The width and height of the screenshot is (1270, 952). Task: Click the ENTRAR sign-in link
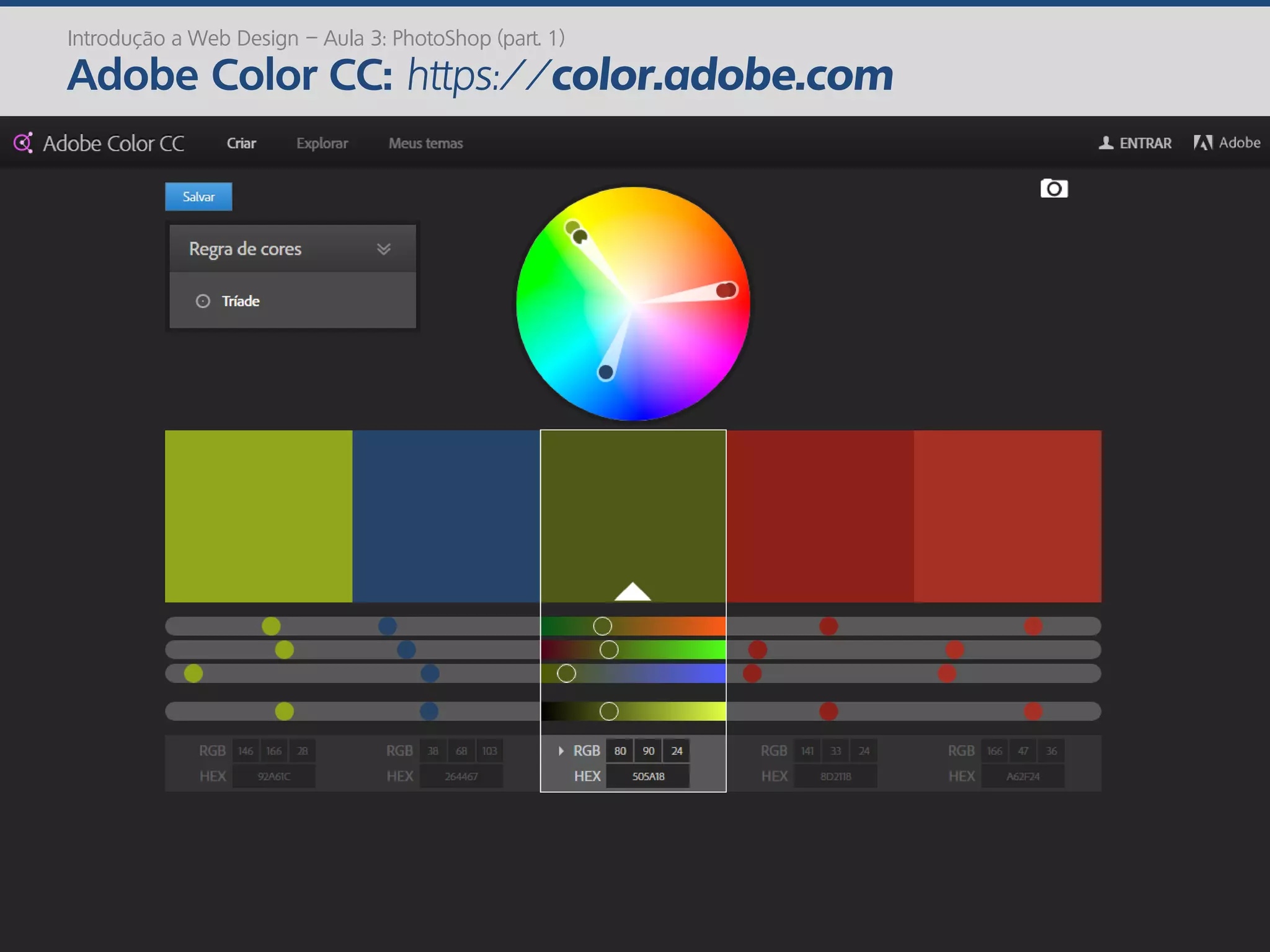(1145, 143)
